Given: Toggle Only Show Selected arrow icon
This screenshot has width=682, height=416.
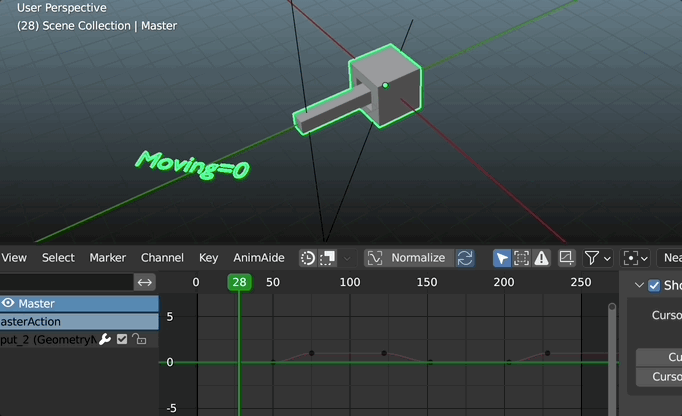Looking at the screenshot, I should (502, 258).
